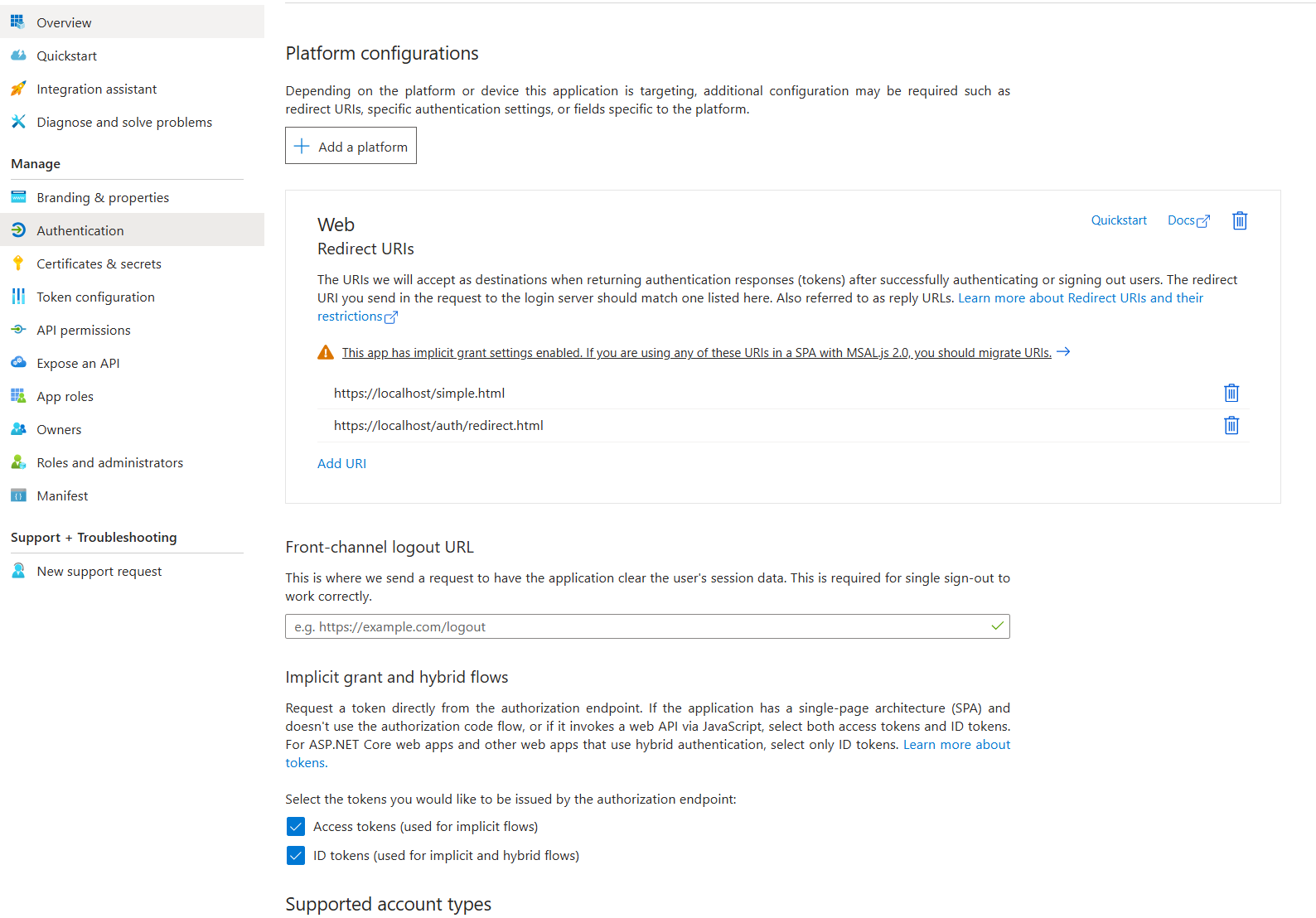Remove the https://localhost/auth/redirect.html URI
This screenshot has height=918, width=1316.
(1231, 425)
